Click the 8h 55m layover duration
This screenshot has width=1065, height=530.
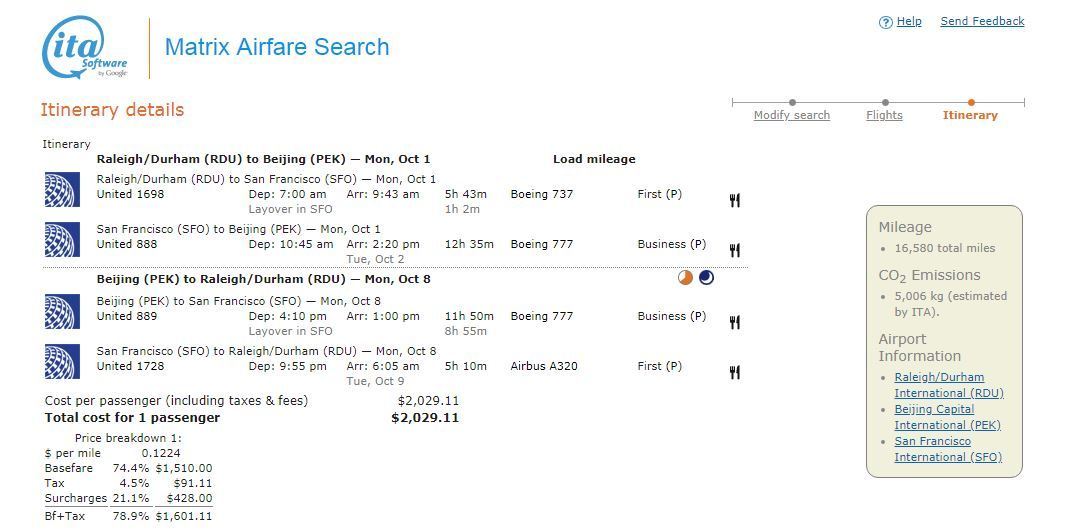tap(466, 331)
